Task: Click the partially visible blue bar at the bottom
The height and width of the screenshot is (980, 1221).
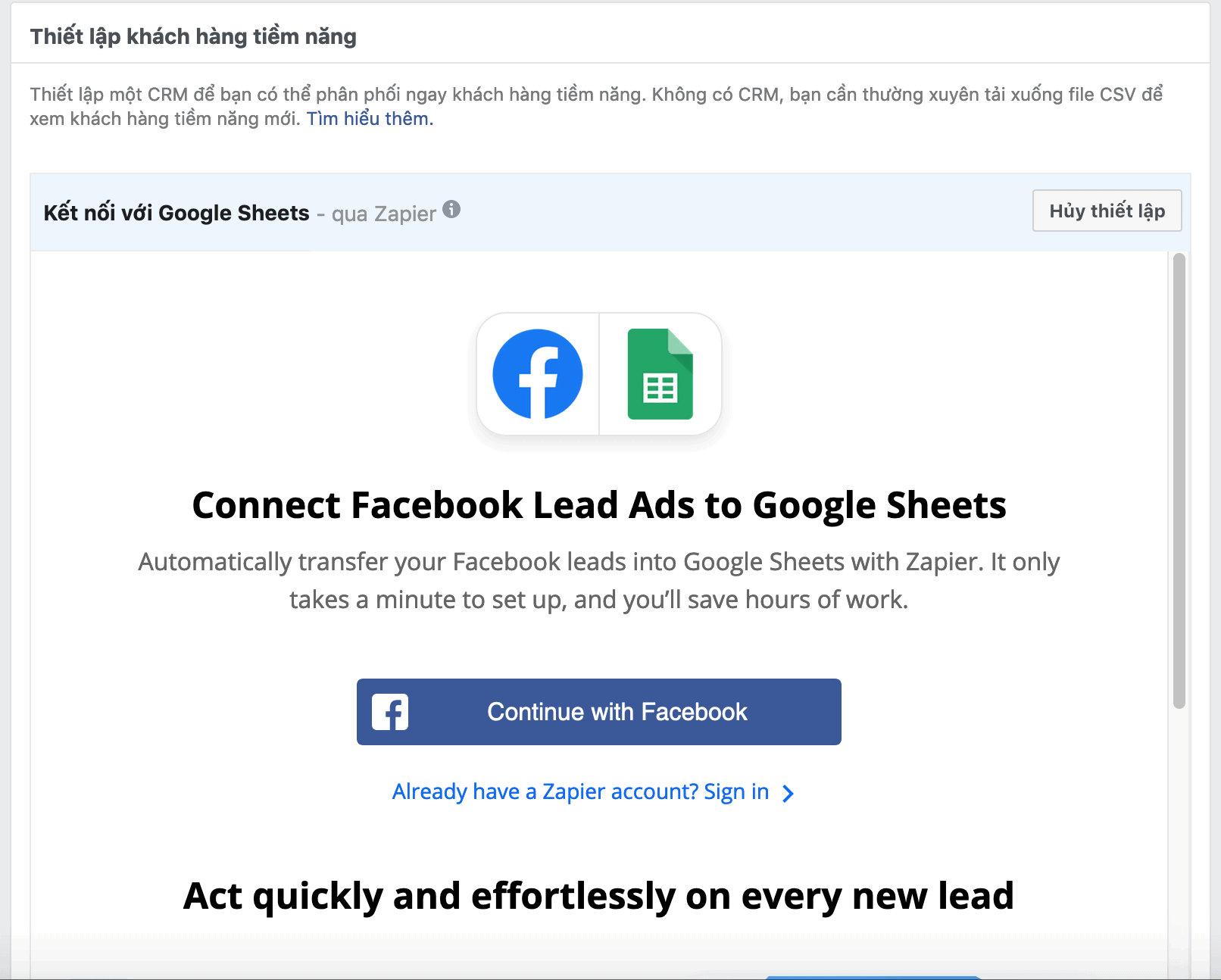Action: point(873,977)
